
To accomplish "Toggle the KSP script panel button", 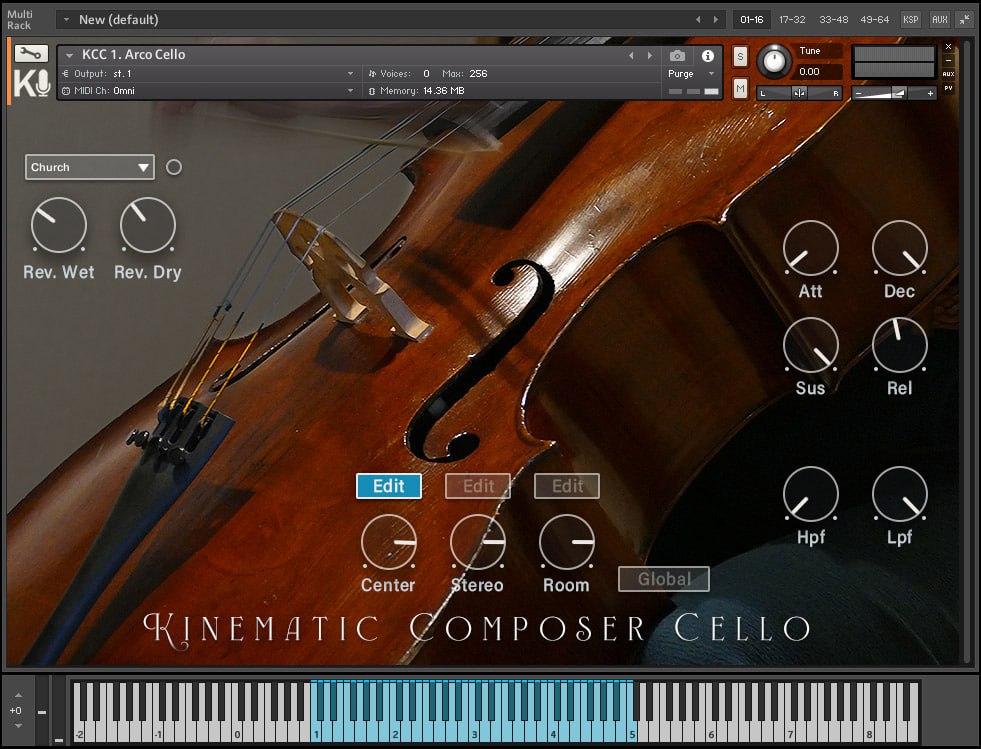I will pos(910,19).
